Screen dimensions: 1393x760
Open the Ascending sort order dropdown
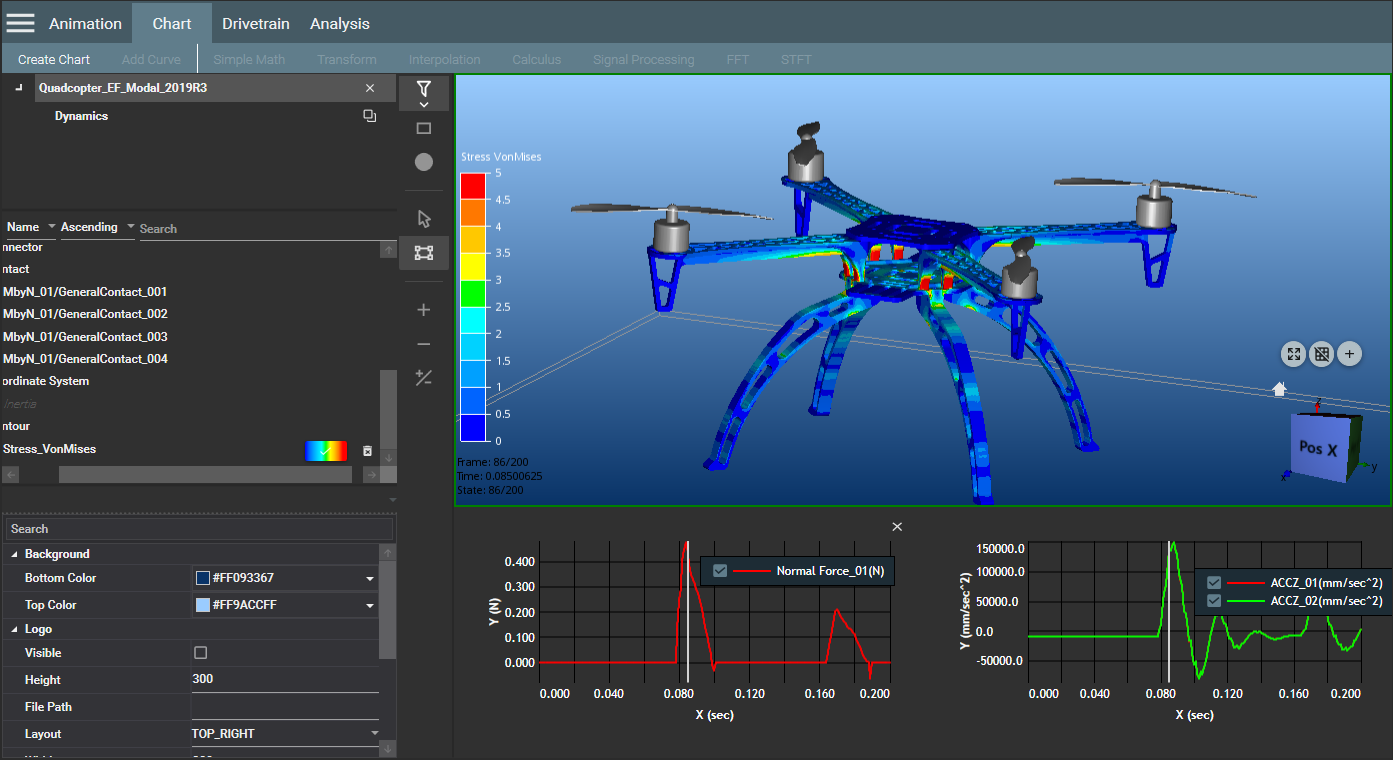pyautogui.click(x=97, y=227)
